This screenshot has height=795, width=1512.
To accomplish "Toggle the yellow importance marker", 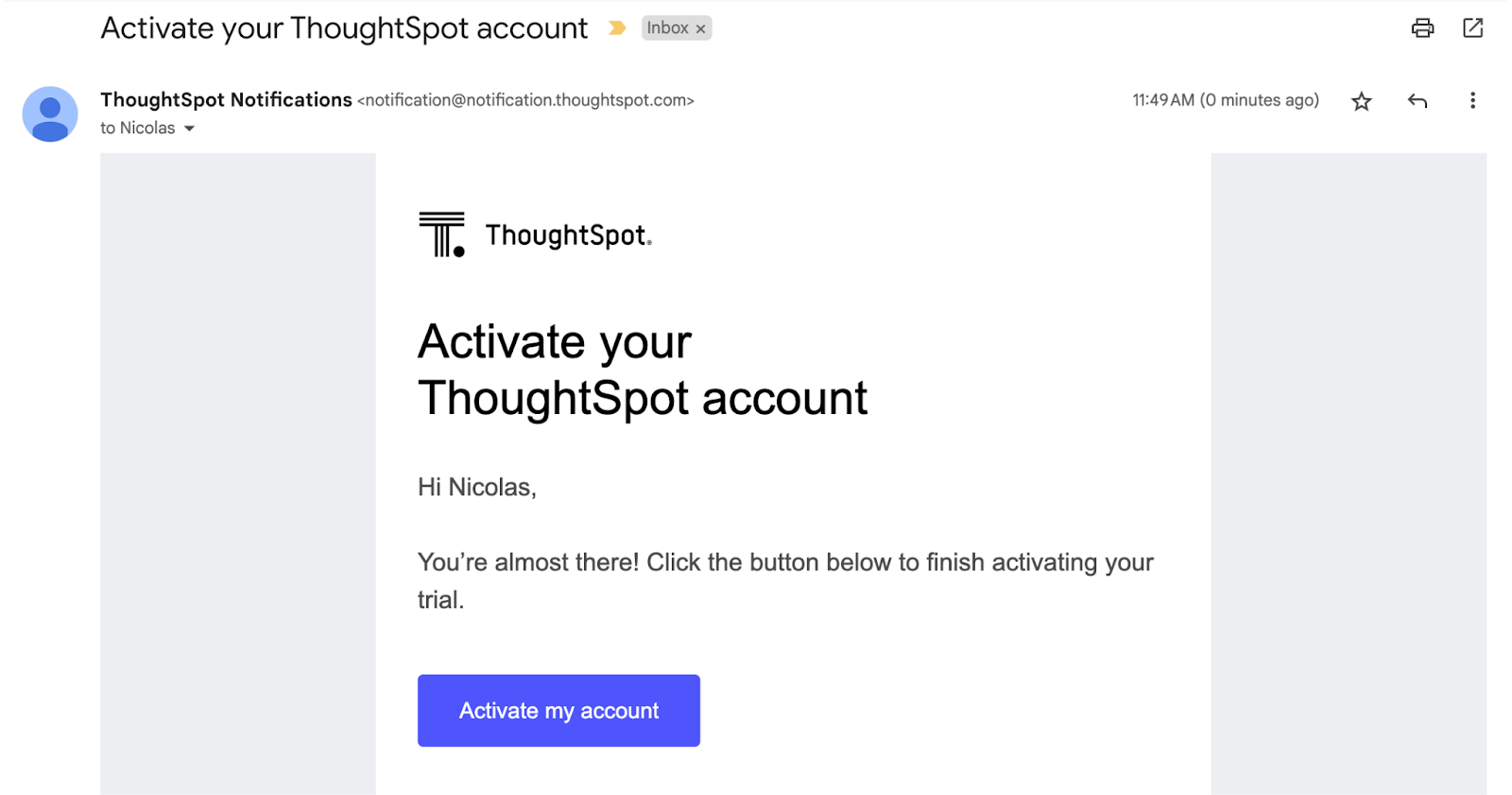I will coord(617,28).
